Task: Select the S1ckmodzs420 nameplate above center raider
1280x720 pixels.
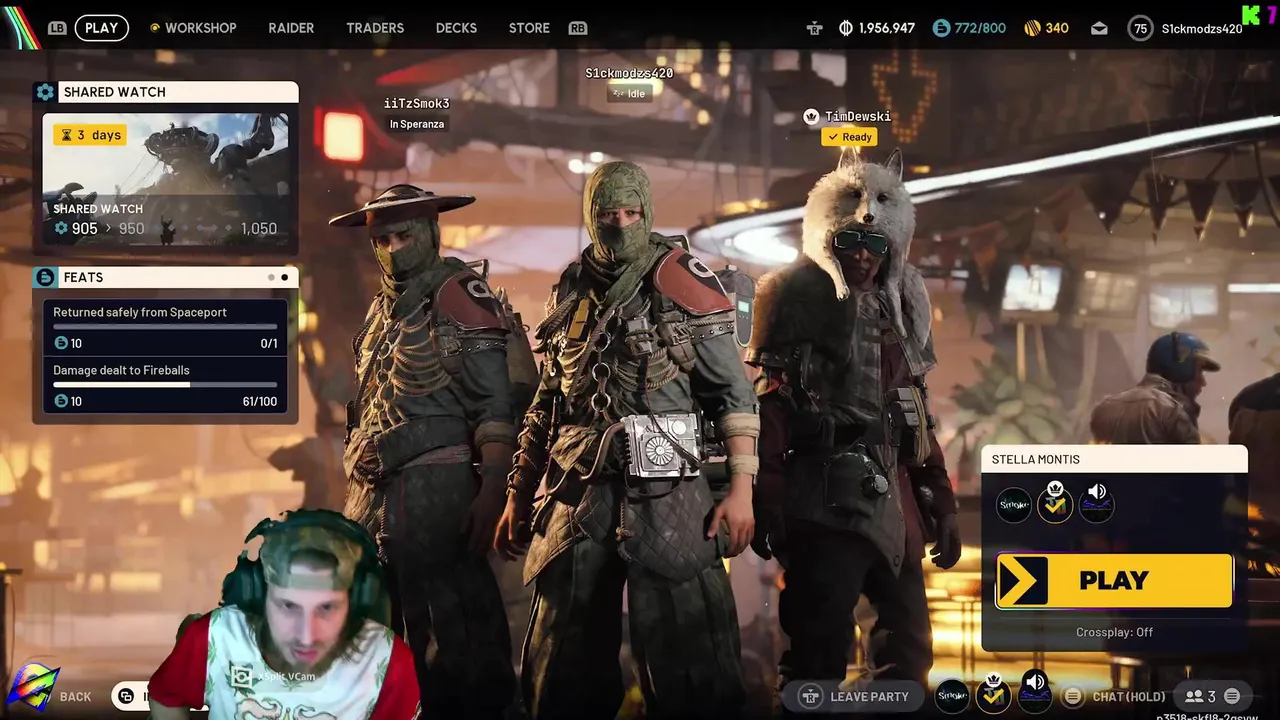Action: coord(629,74)
